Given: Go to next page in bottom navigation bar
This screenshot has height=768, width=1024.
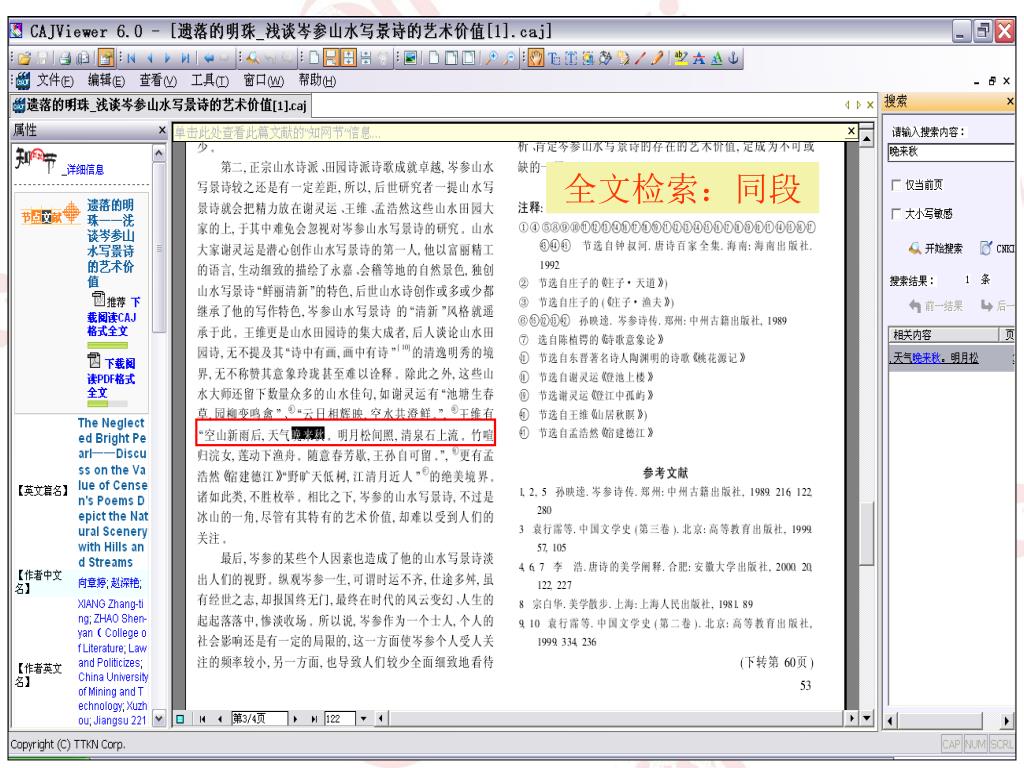Looking at the screenshot, I should (x=295, y=718).
